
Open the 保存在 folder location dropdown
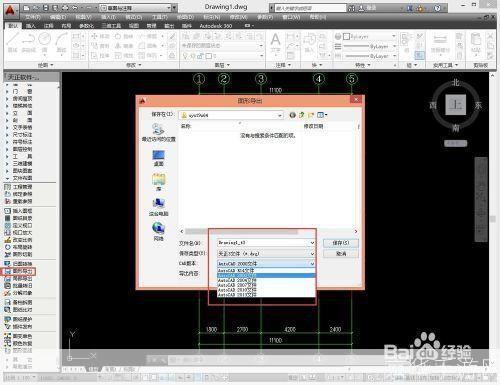(x=231, y=115)
